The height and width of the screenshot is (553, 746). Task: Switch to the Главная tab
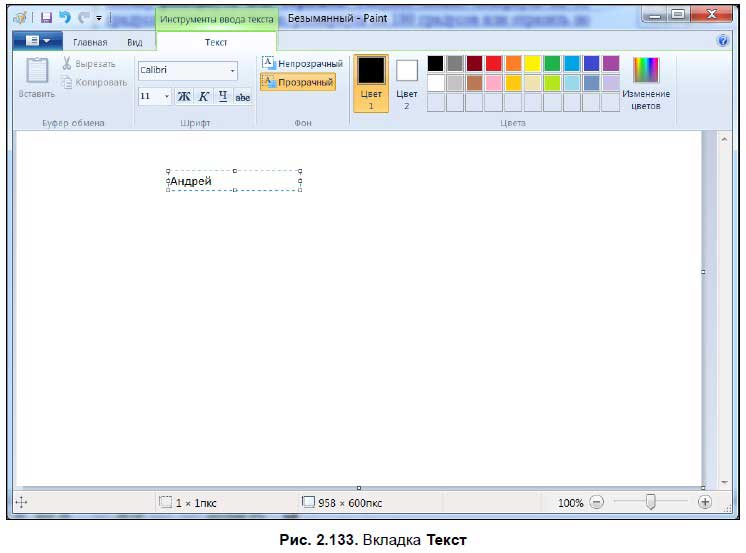[90, 42]
